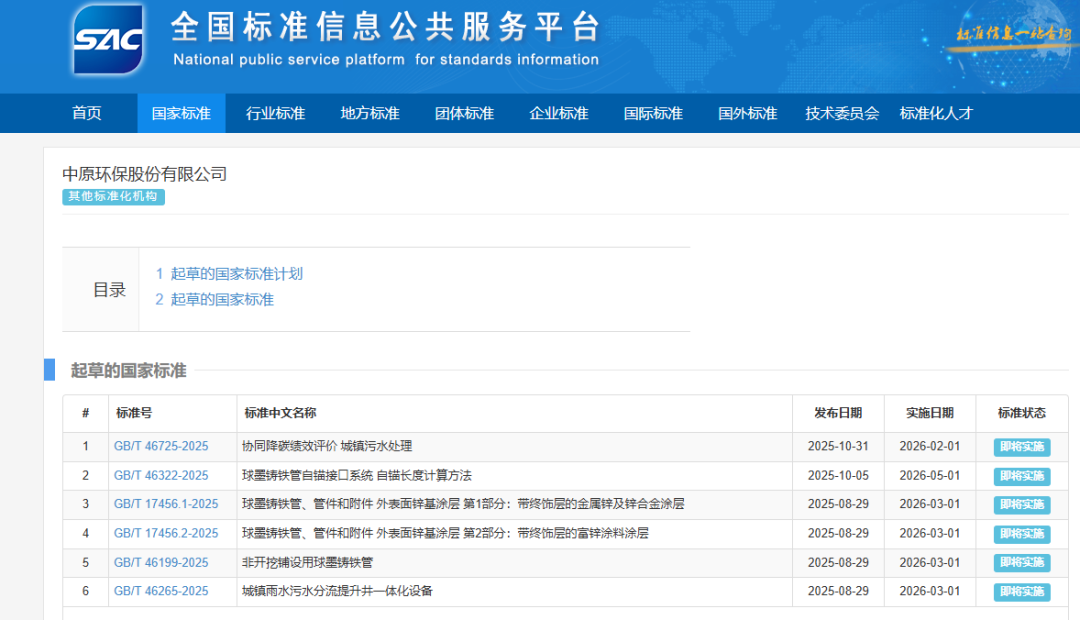The height and width of the screenshot is (620, 1080).
Task: Click the 目录 contents label
Action: (110, 290)
